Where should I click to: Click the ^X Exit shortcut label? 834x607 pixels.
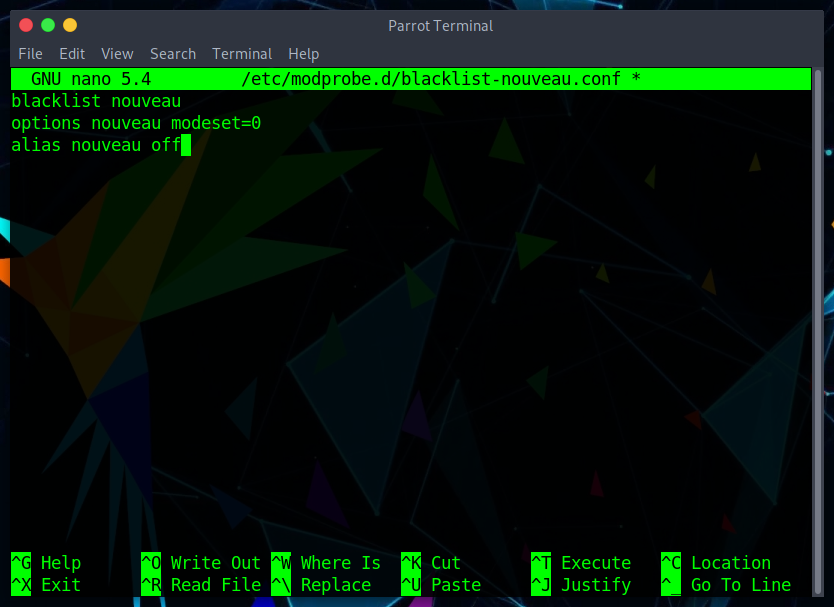[47, 585]
